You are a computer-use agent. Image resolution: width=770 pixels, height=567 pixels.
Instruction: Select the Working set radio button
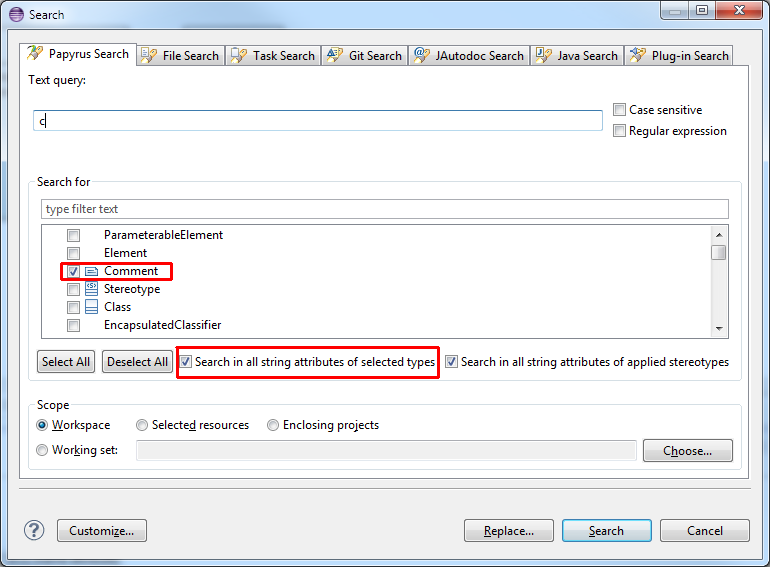pos(42,450)
